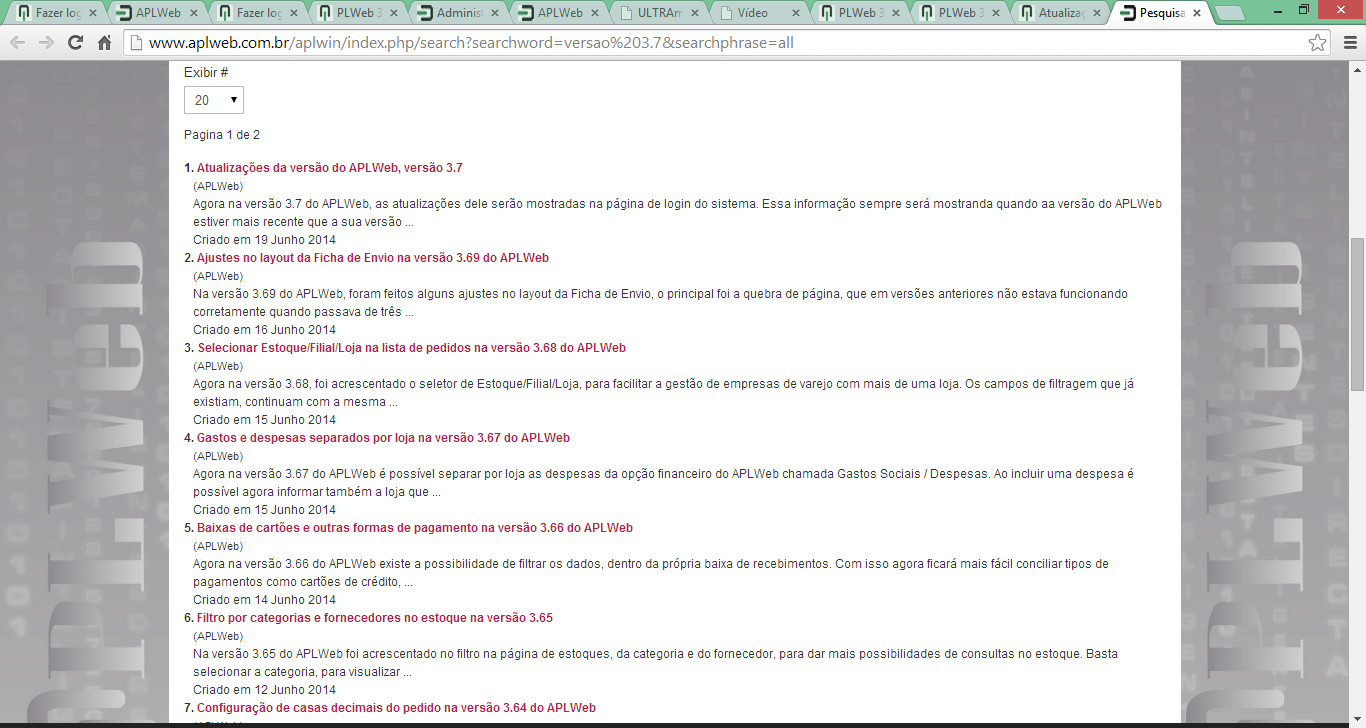Viewport: 1366px width, 728px height.
Task: Close the active Pesquisa tab
Action: 1198,13
